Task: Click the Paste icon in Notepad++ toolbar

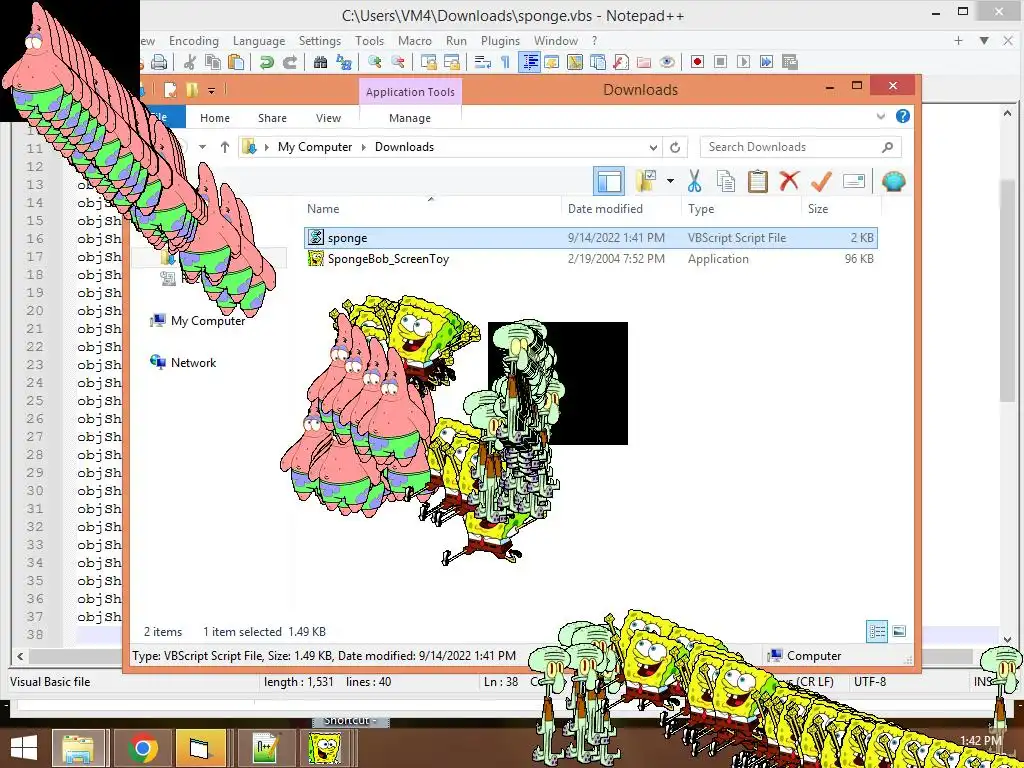Action: (x=236, y=62)
